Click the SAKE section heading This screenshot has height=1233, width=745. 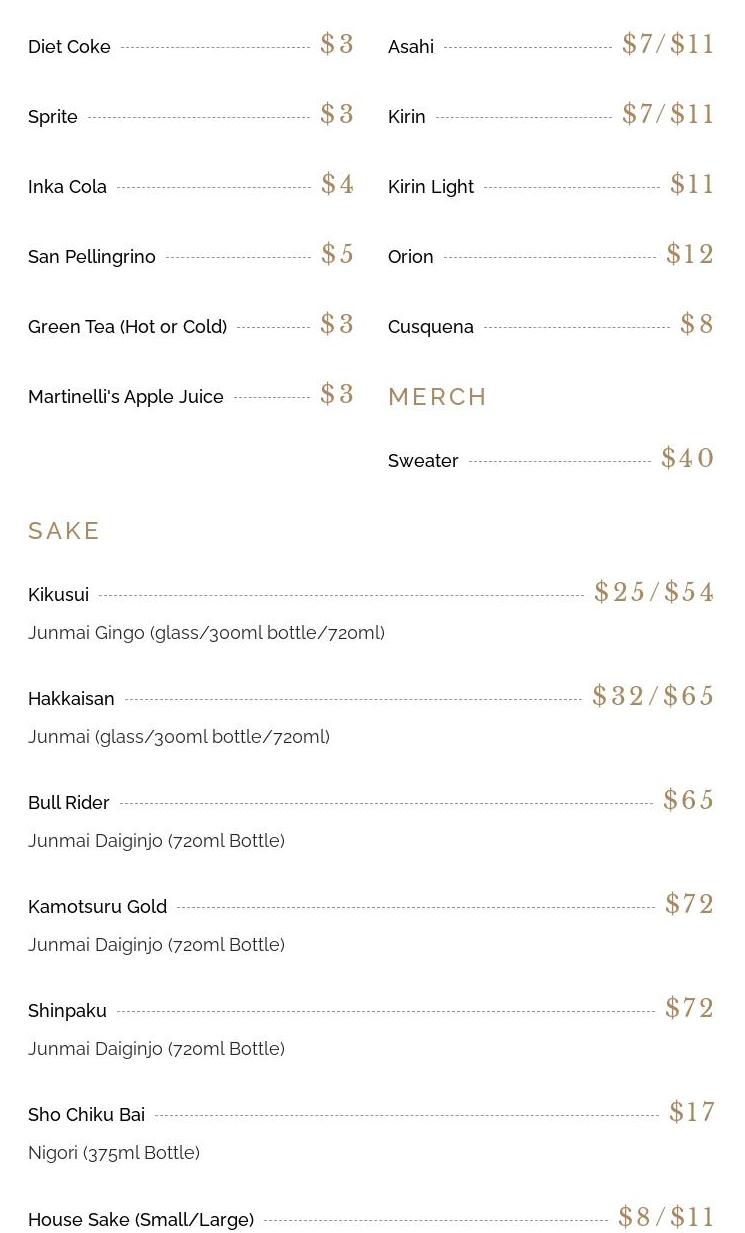pyautogui.click(x=64, y=531)
